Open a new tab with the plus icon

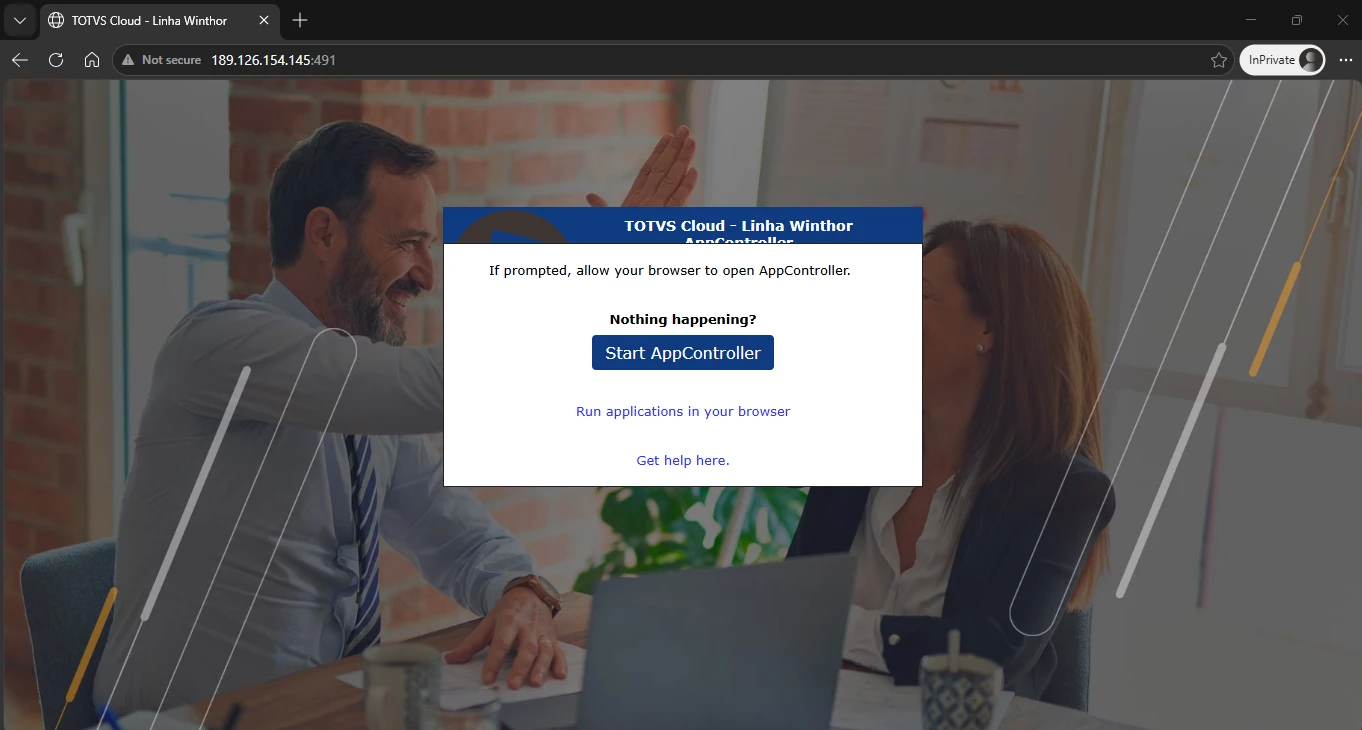(x=300, y=20)
